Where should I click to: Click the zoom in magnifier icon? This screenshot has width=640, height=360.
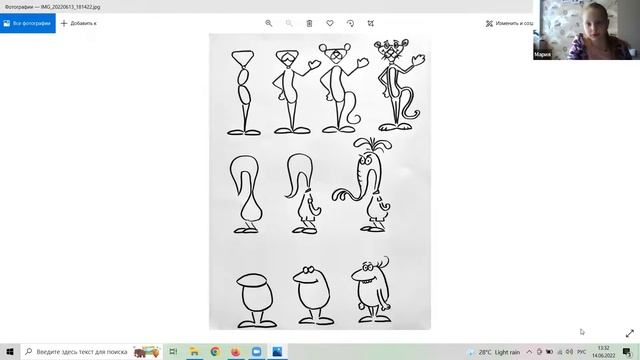[x=269, y=23]
